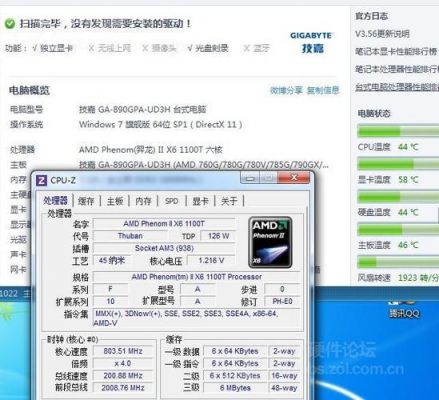Click the 名字 field AMD Phenom II X6 1100T
Image resolution: width=439 pixels, height=400 pixels.
point(164,223)
